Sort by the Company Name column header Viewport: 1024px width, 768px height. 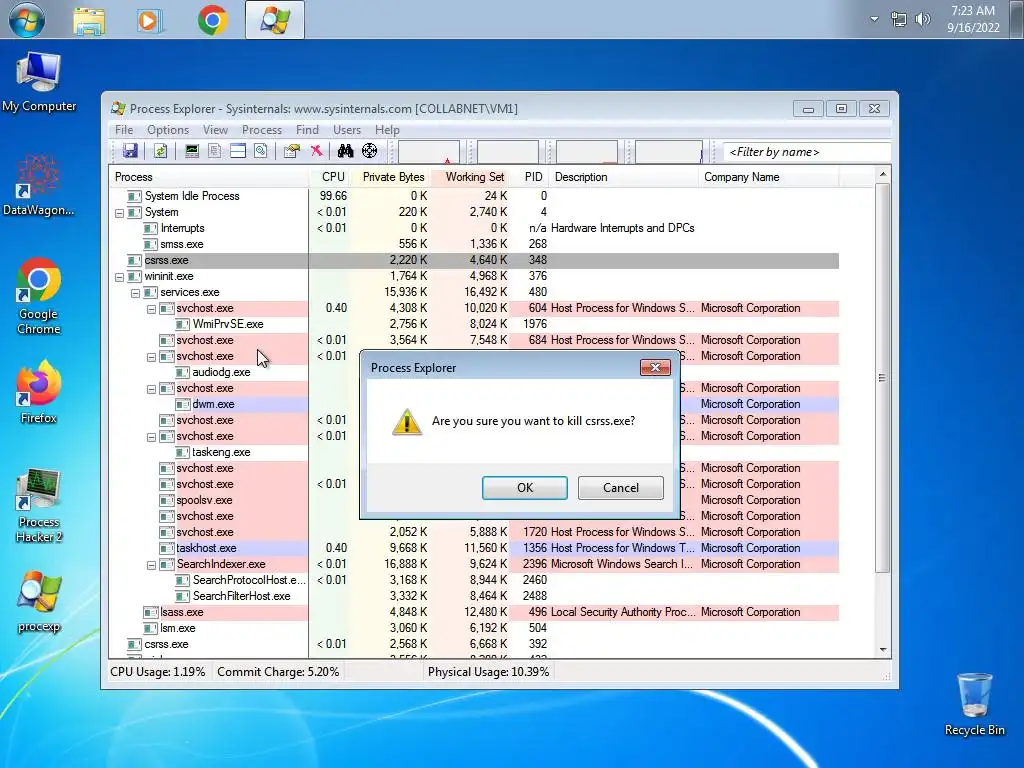coord(769,177)
